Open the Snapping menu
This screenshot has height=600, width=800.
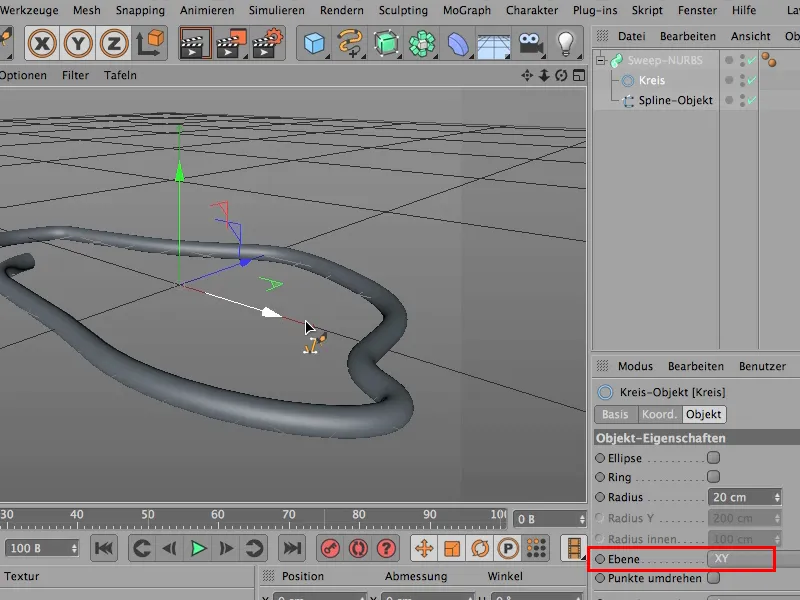[140, 10]
